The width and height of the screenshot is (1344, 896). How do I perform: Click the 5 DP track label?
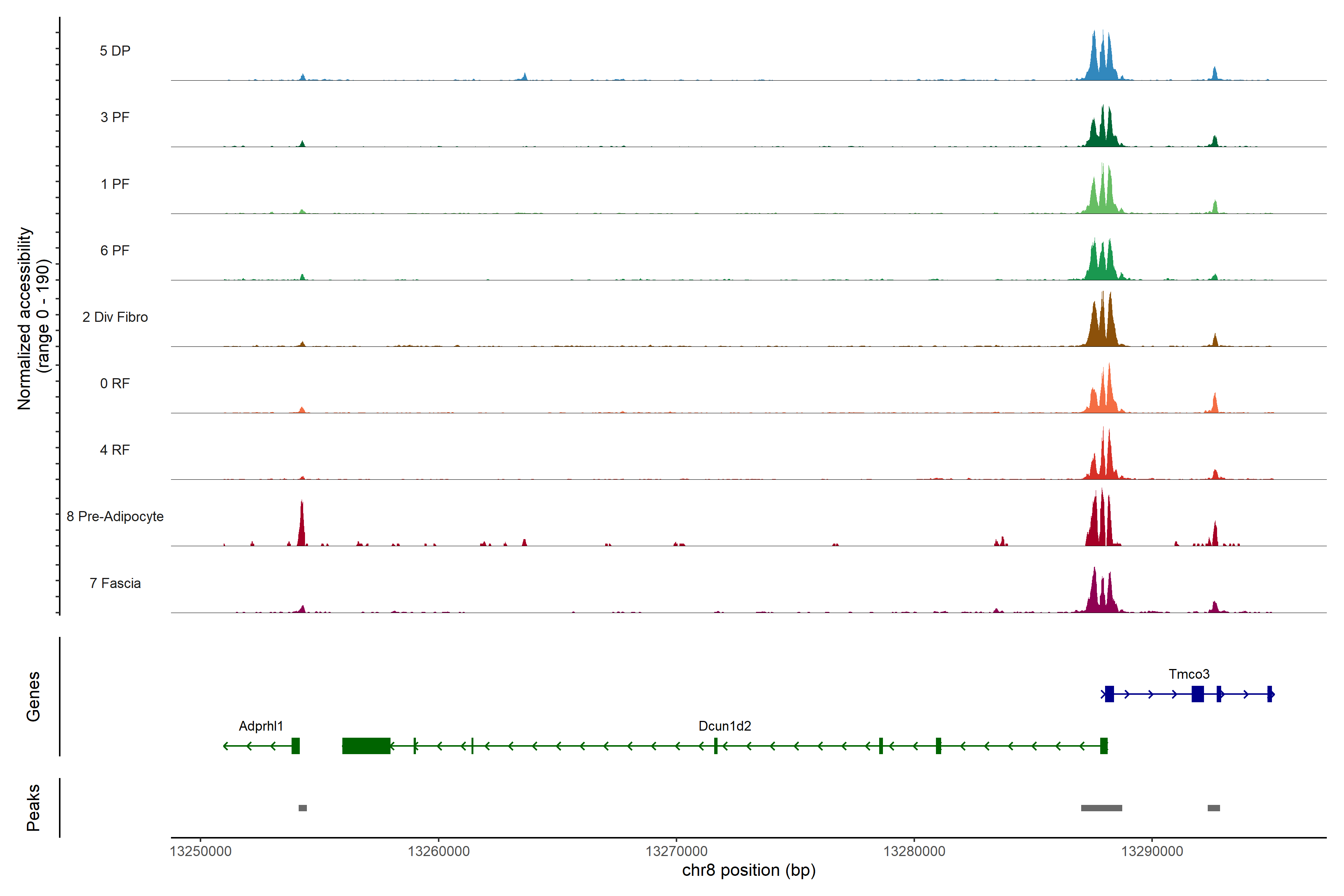coord(115,51)
